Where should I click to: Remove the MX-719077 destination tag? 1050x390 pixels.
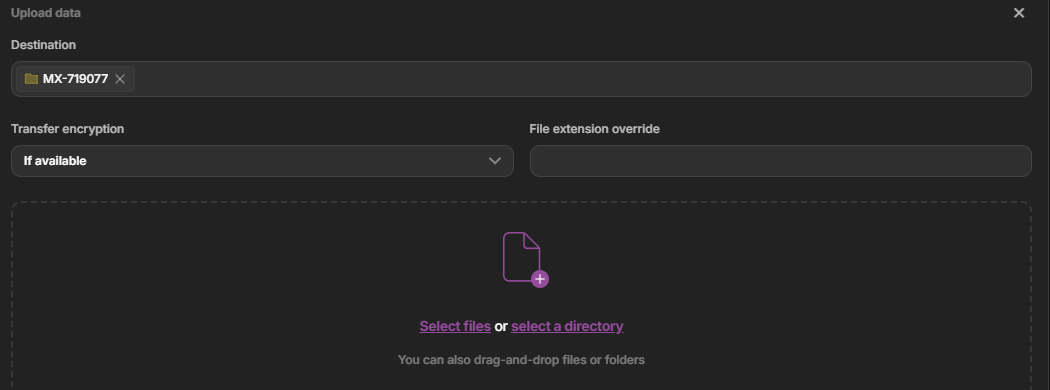[120, 79]
